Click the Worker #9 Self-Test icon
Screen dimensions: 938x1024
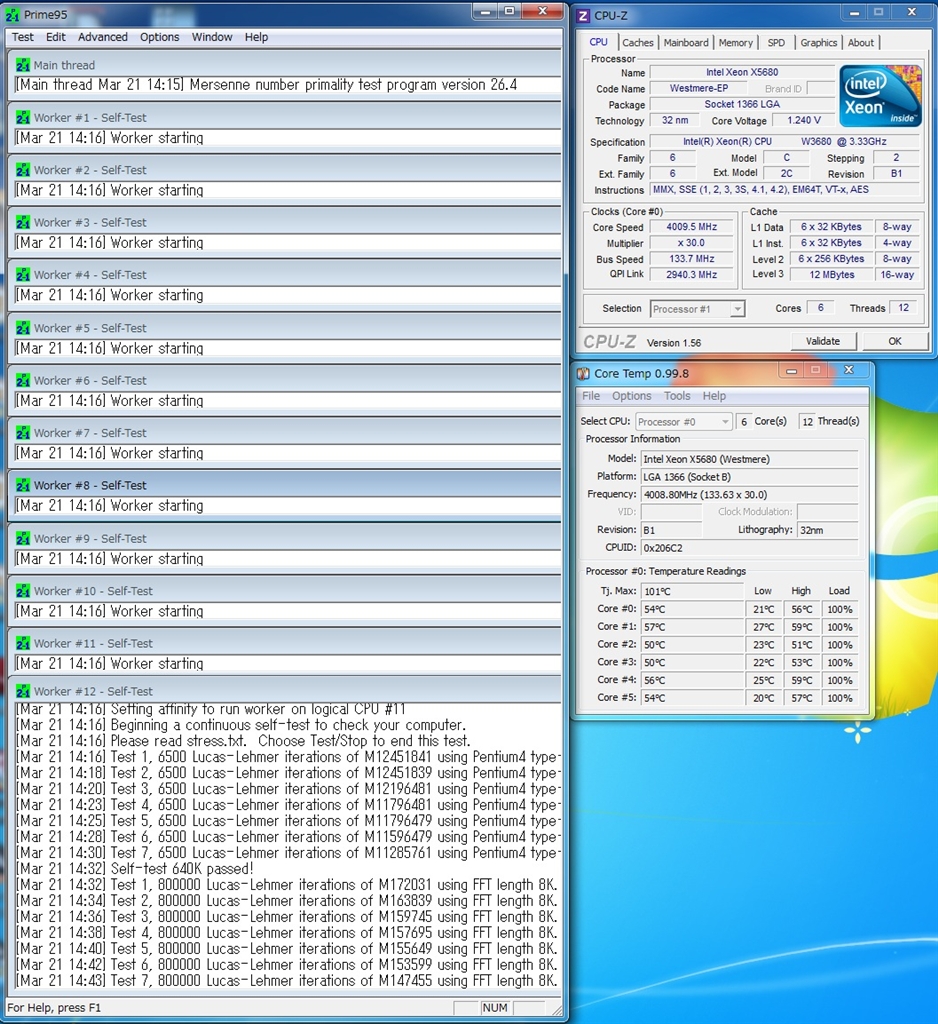[x=23, y=538]
